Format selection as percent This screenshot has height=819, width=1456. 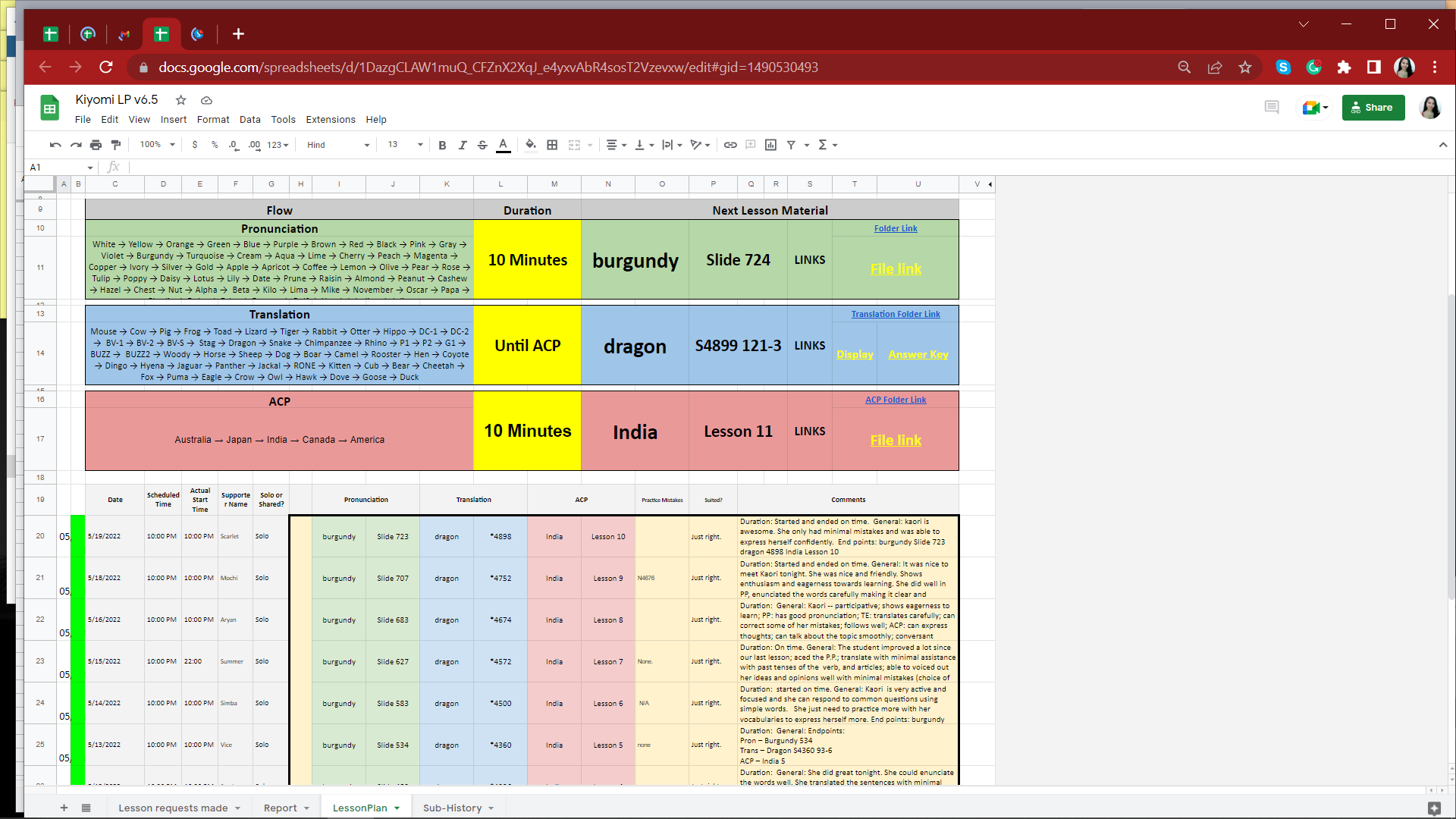click(x=215, y=145)
